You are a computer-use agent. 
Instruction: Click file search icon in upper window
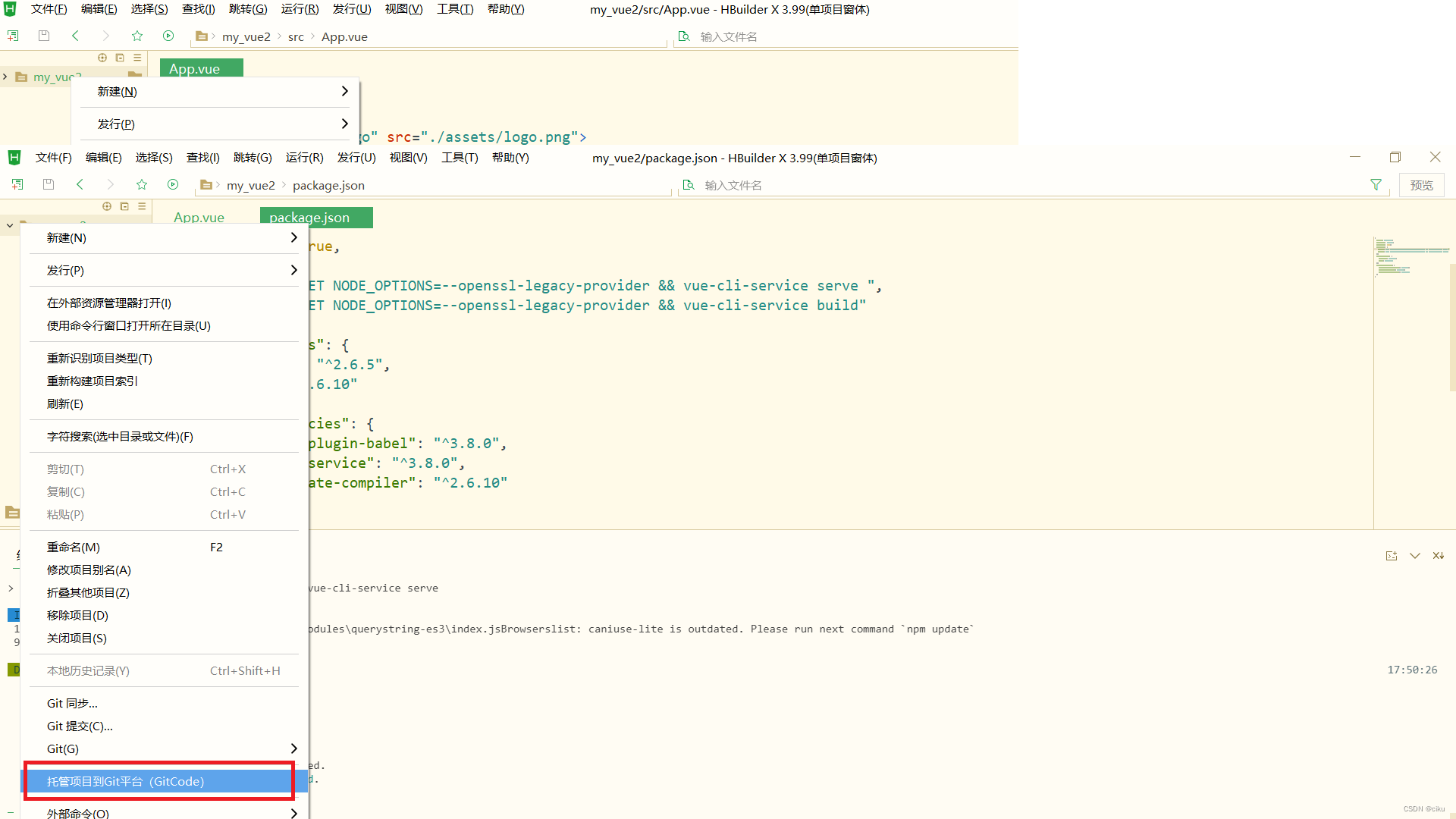coord(684,36)
